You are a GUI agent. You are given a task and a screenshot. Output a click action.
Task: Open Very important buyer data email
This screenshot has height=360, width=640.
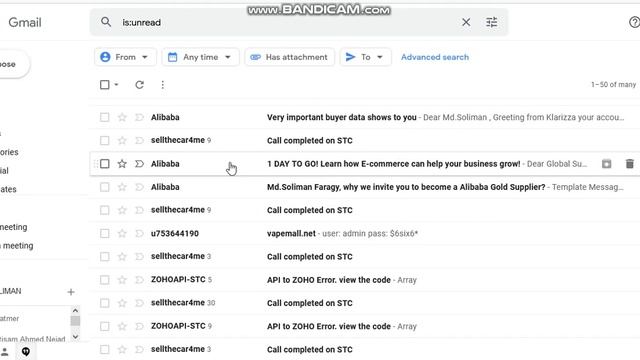[x=364, y=118]
